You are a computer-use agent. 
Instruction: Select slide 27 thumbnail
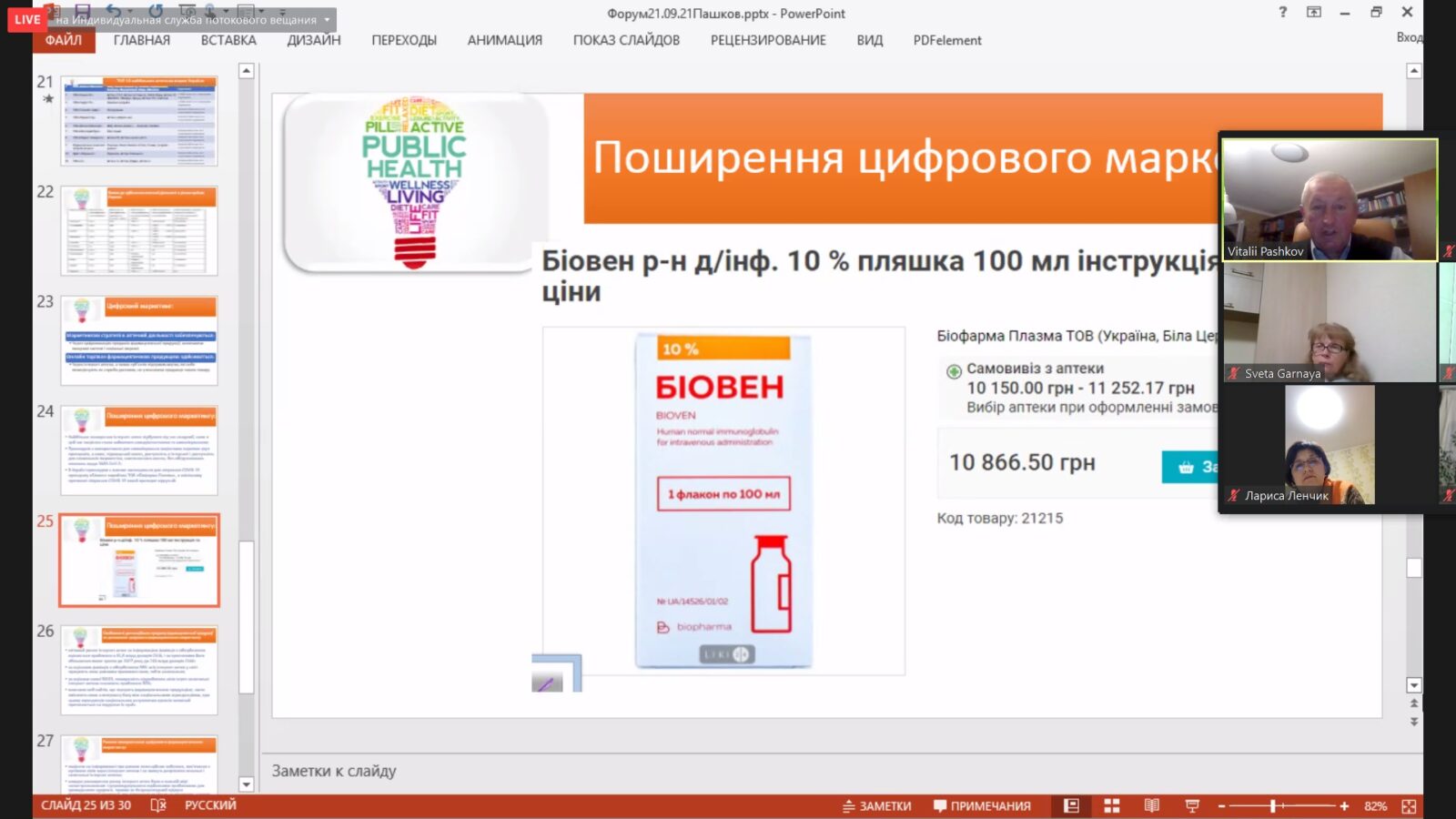139,764
